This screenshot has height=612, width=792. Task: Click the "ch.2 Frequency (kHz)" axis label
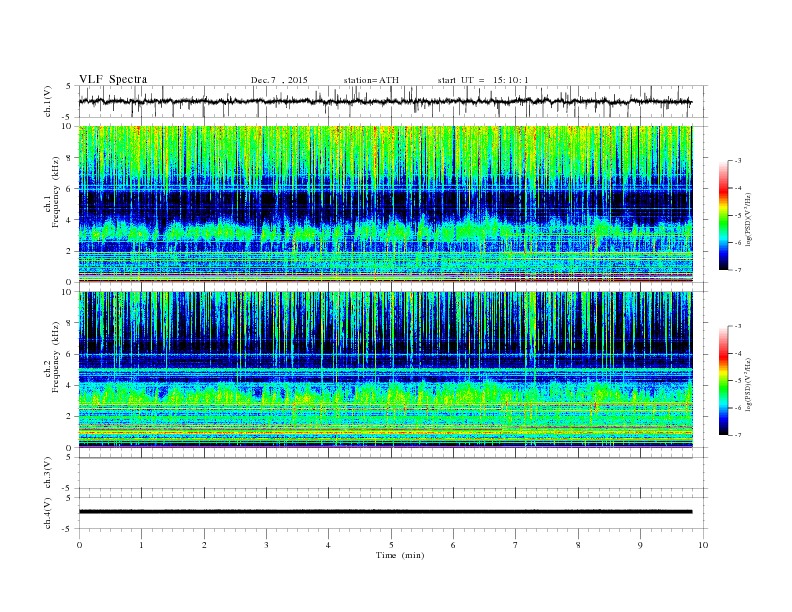pos(53,358)
